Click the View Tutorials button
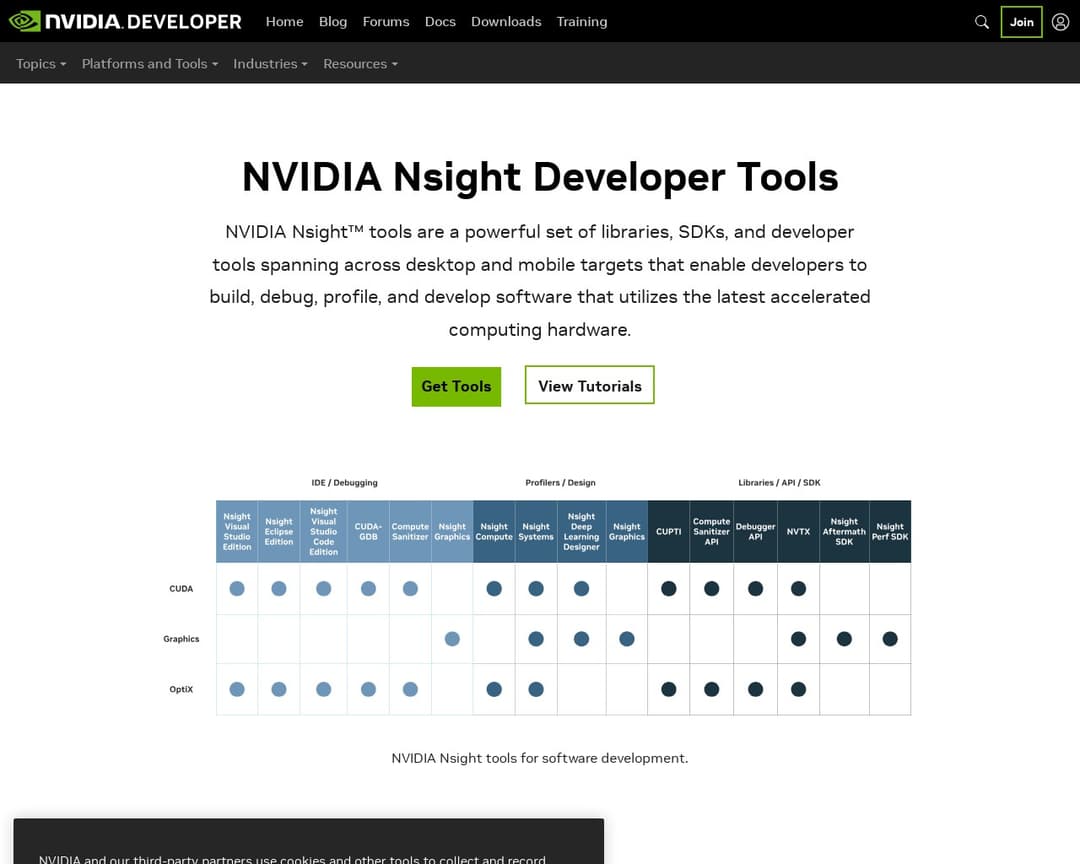 [x=590, y=385]
